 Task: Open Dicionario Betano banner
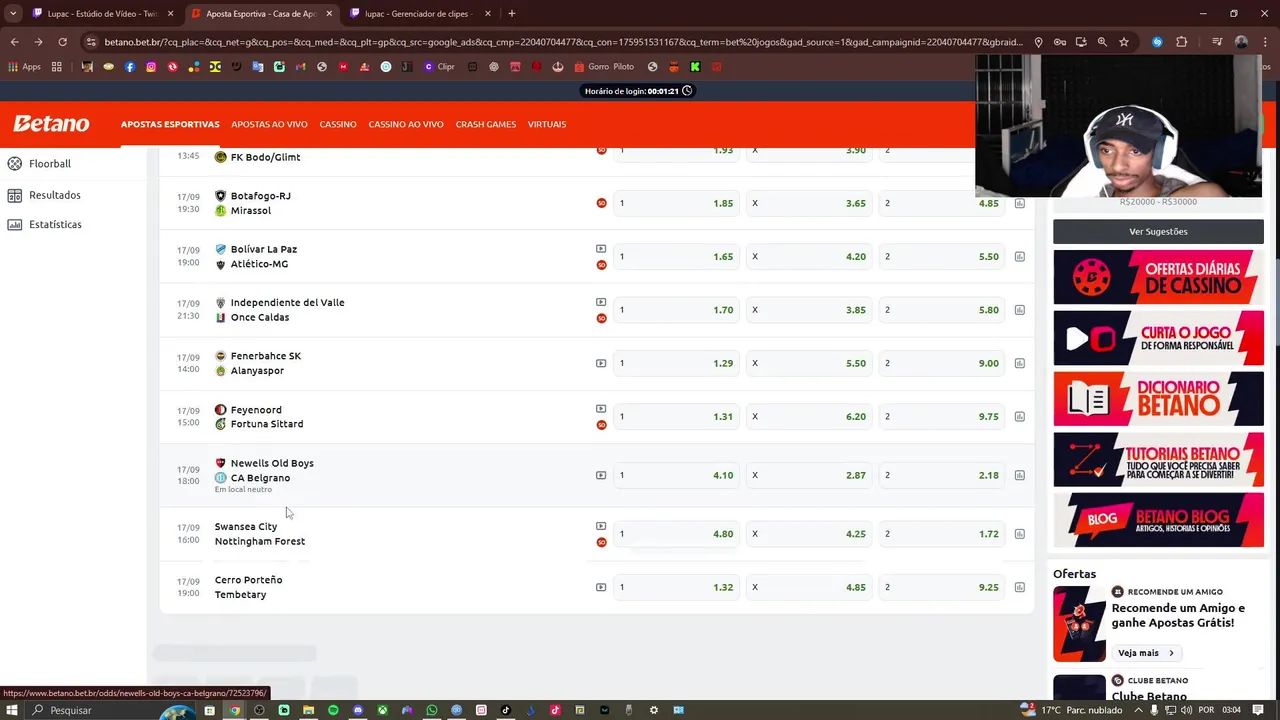[x=1158, y=399]
